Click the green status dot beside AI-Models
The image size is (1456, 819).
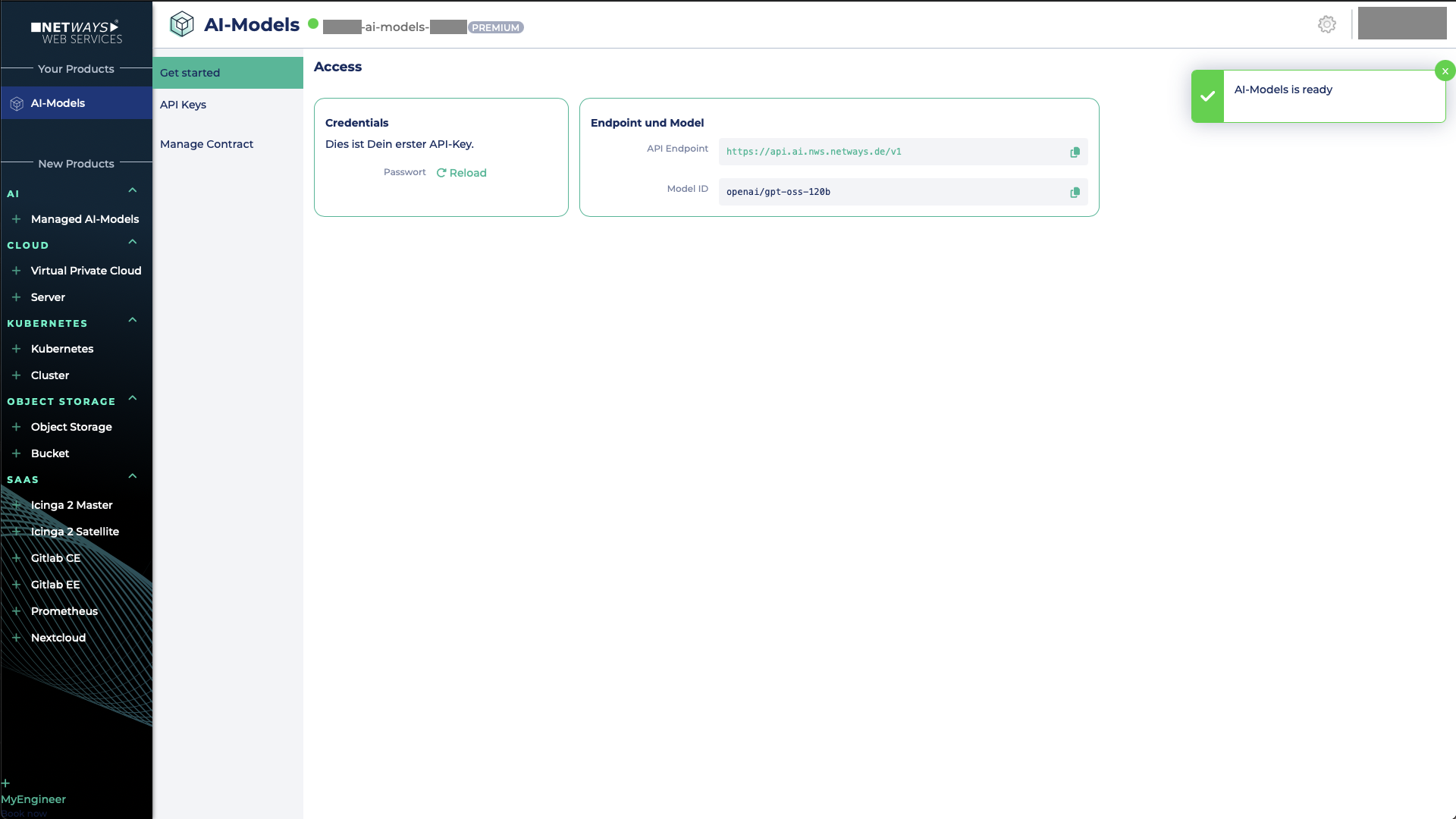point(312,24)
